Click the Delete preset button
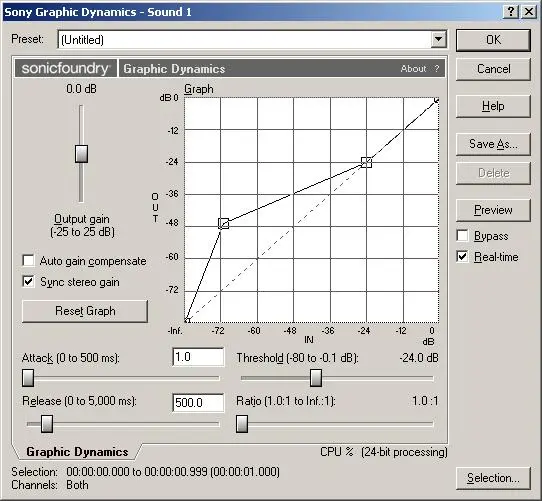The width and height of the screenshot is (542, 501). tap(493, 173)
